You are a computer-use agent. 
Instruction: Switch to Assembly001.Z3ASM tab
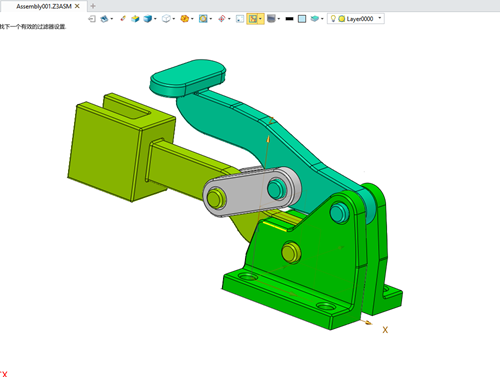pyautogui.click(x=44, y=6)
